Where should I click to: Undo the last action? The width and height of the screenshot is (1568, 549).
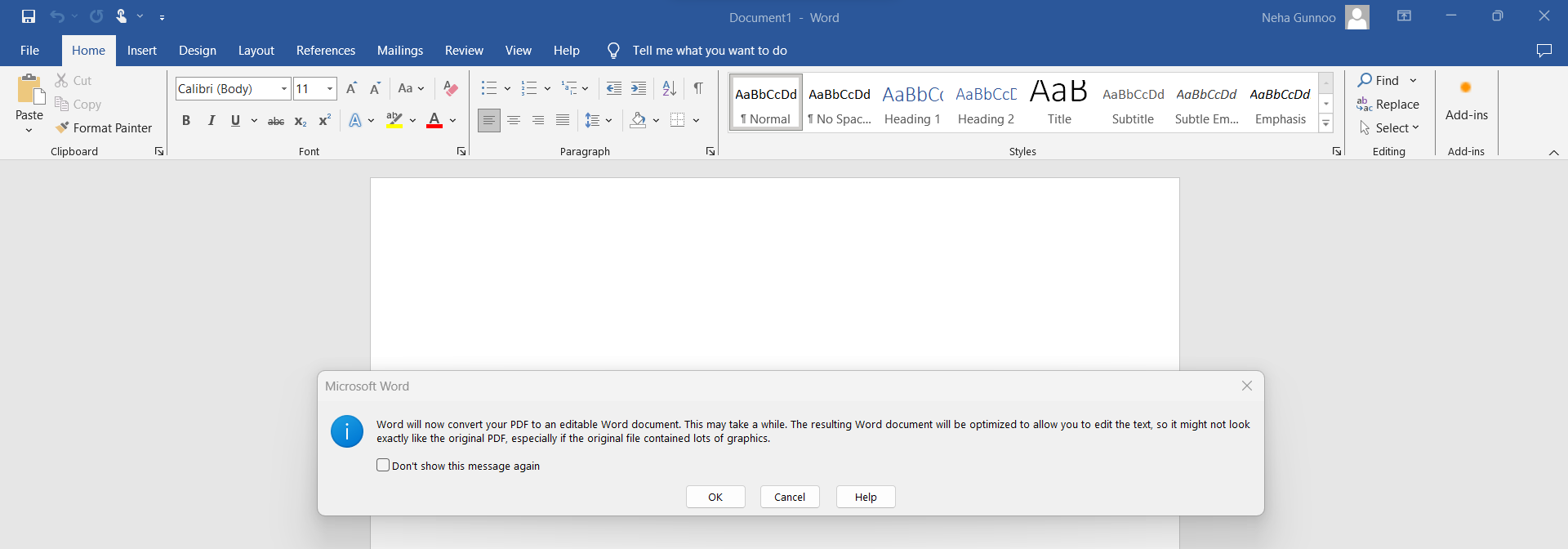(56, 16)
